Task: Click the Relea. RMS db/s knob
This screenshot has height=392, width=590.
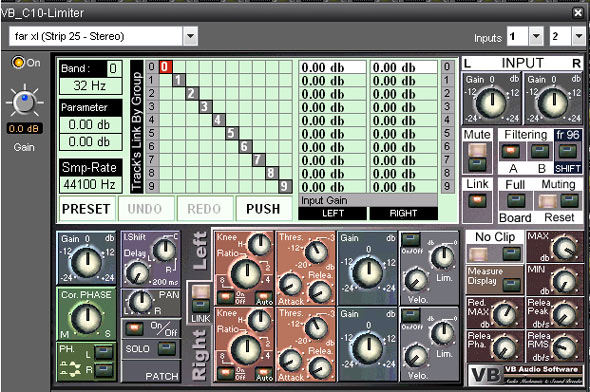Action: click(564, 348)
